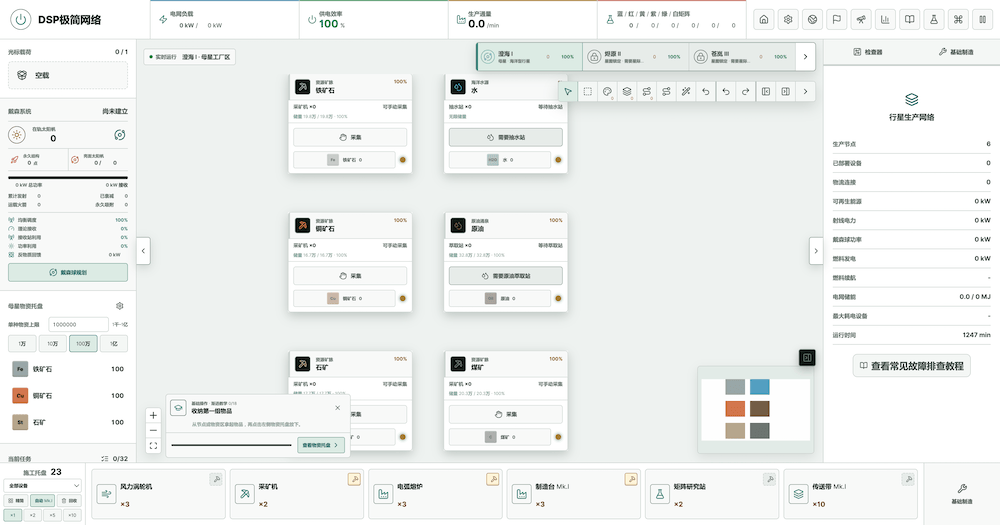Click the wrench icon on 风力涡轮机 card
1000x525 pixels.
216,479
